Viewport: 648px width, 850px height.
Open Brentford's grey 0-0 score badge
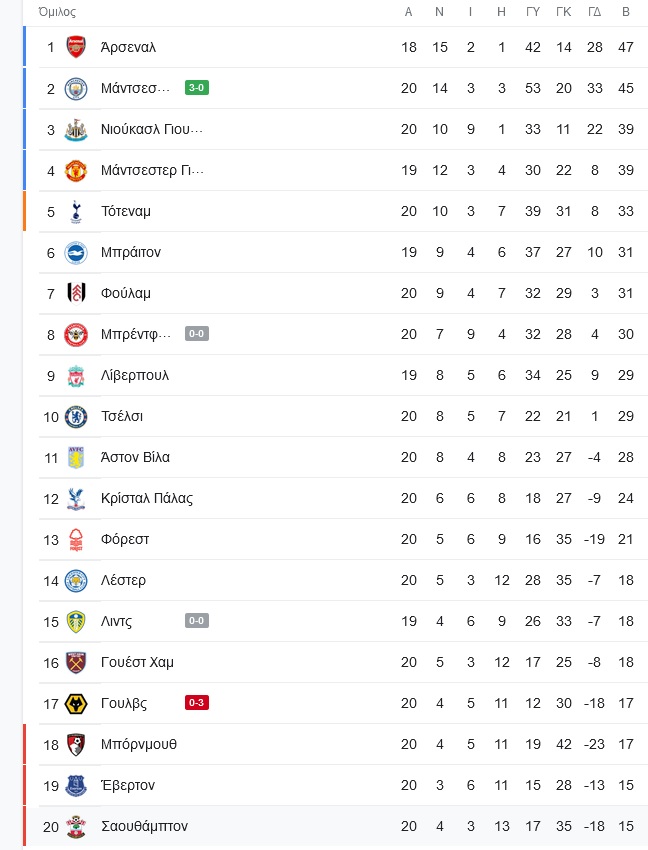197,333
